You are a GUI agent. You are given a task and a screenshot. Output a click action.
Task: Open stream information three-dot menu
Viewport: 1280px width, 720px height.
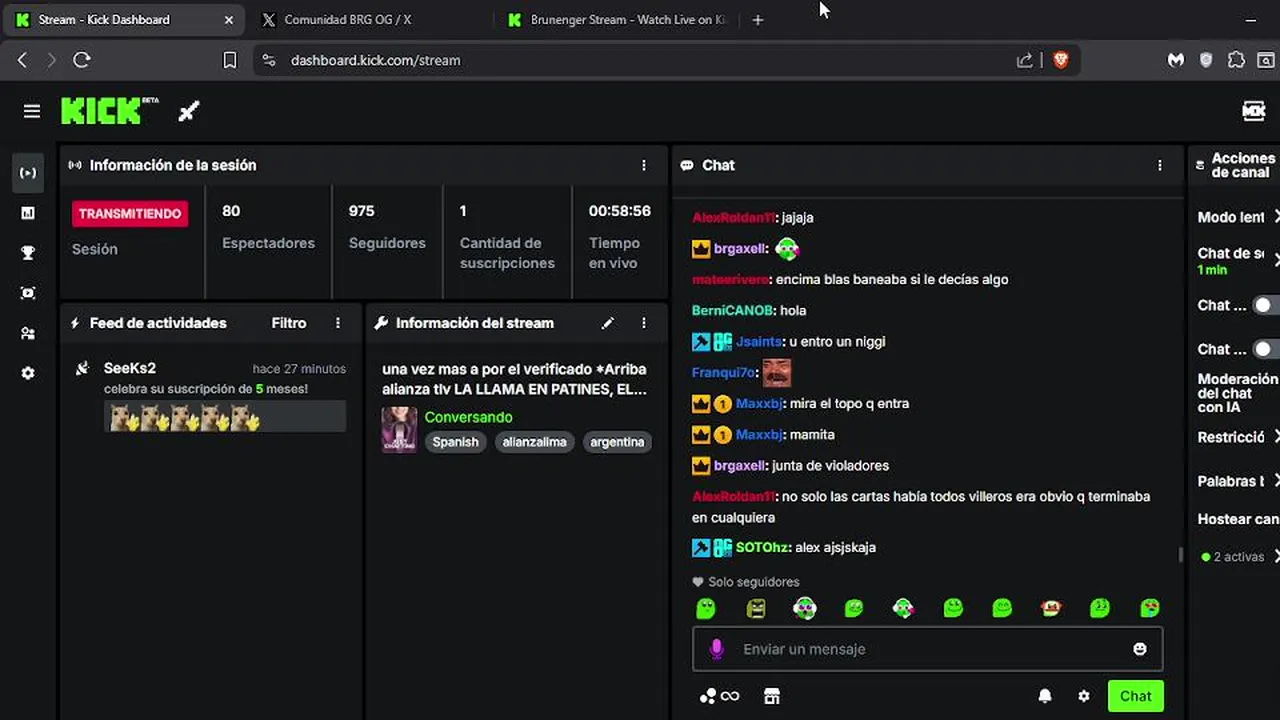[x=644, y=323]
